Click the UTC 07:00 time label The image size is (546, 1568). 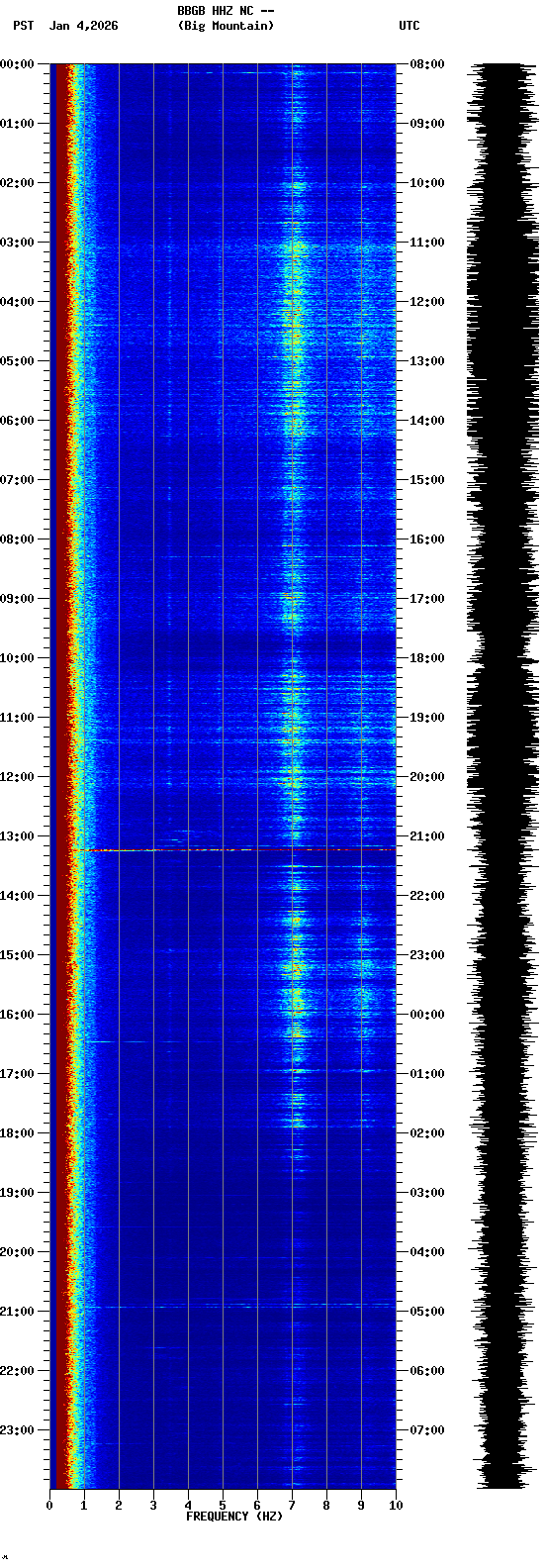(x=427, y=1430)
